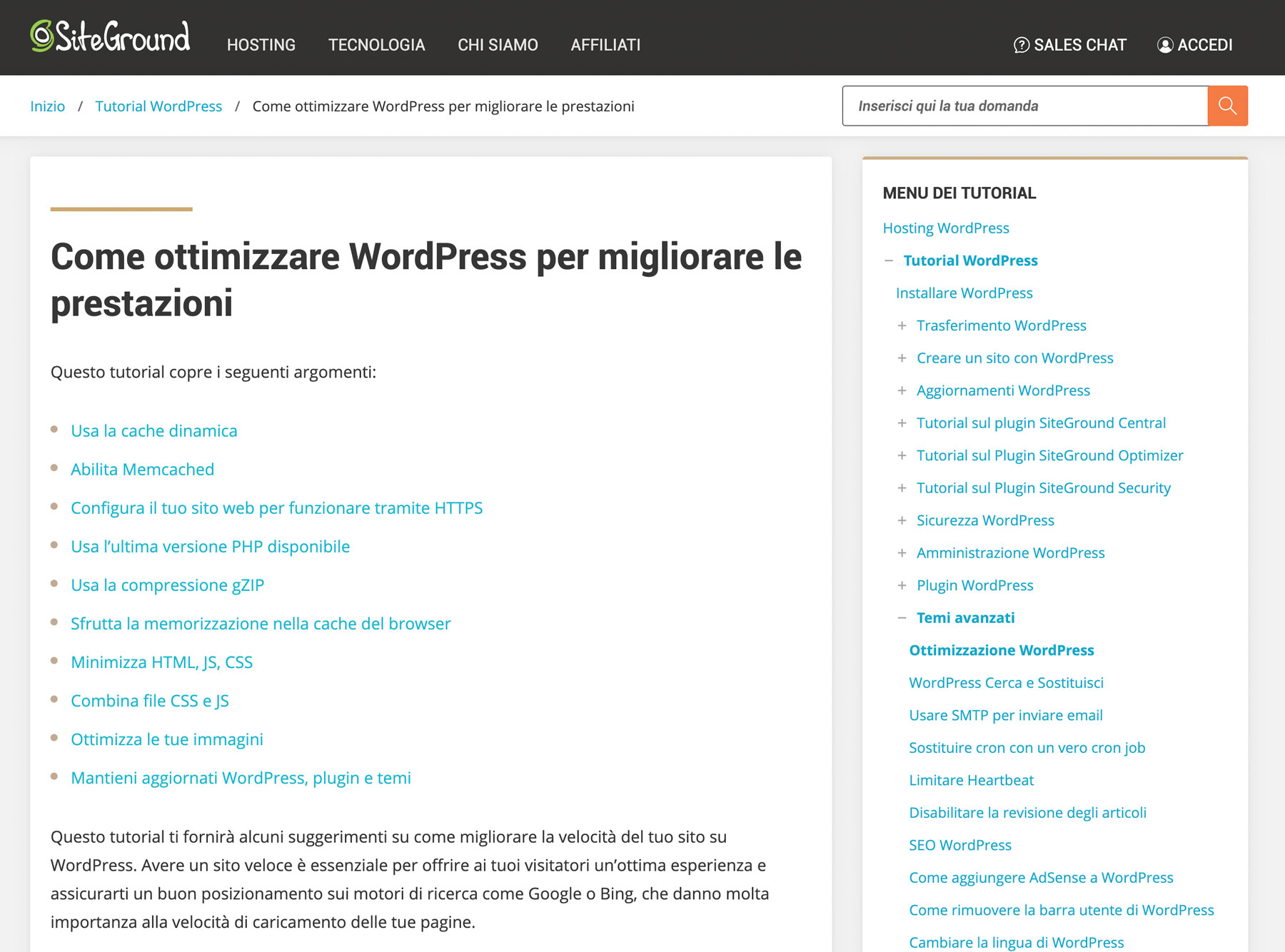
Task: Click ACCEDI to log in
Action: (1195, 45)
